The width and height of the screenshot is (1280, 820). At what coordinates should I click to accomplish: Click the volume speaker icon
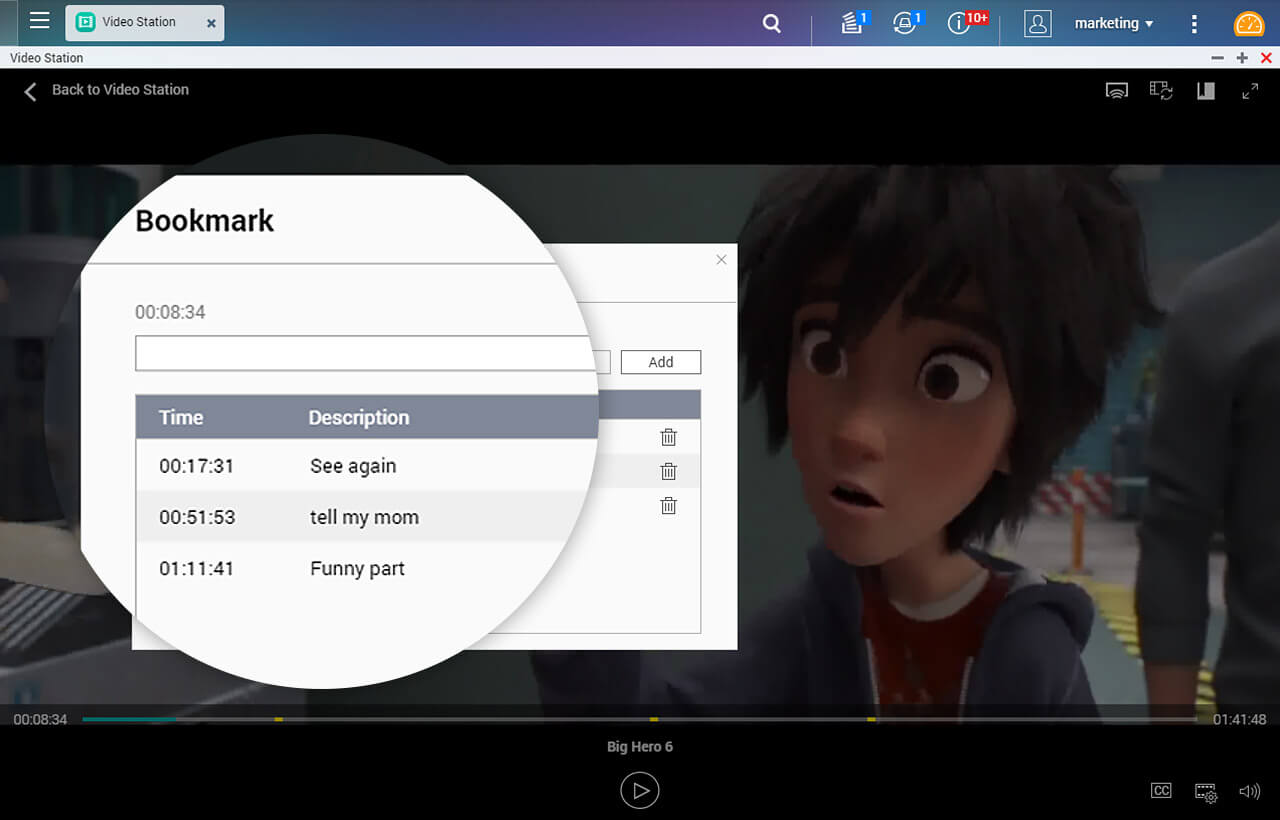click(1250, 791)
